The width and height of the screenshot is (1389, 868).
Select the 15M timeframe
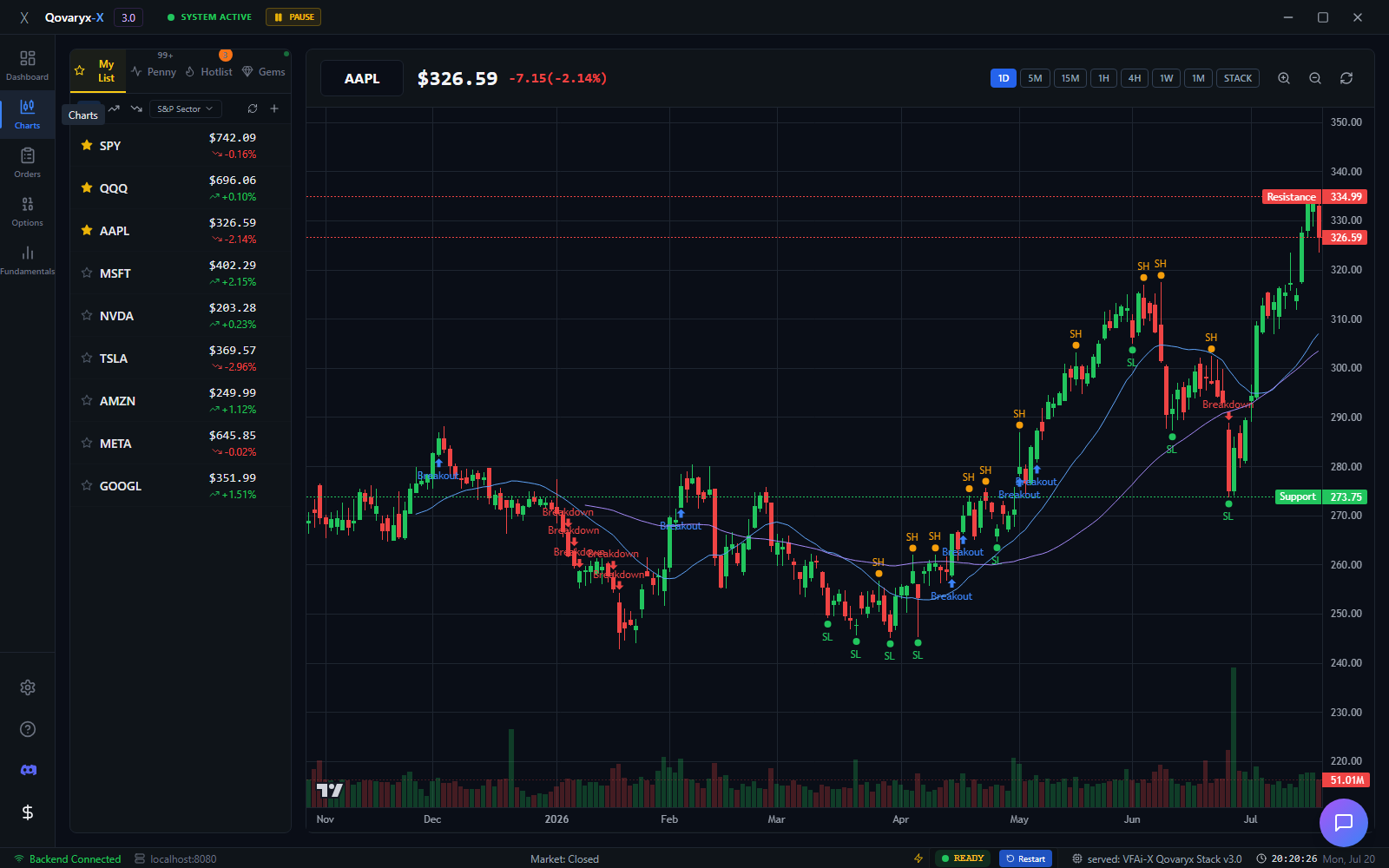tap(1070, 78)
